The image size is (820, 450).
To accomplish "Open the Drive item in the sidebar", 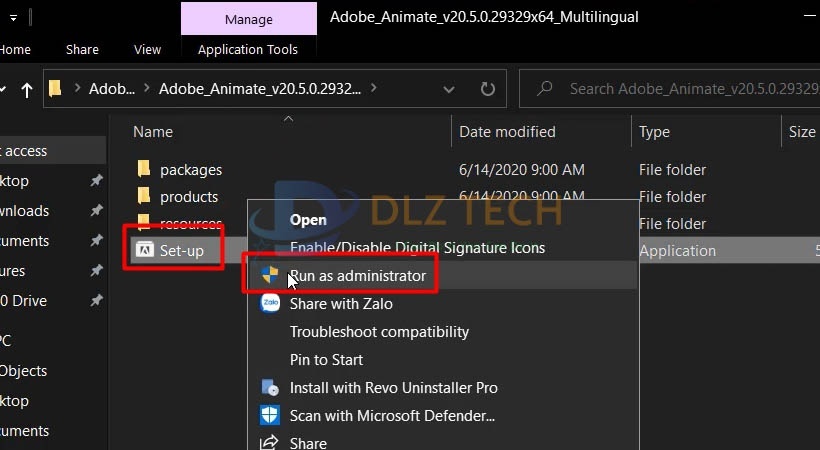I will 23,301.
